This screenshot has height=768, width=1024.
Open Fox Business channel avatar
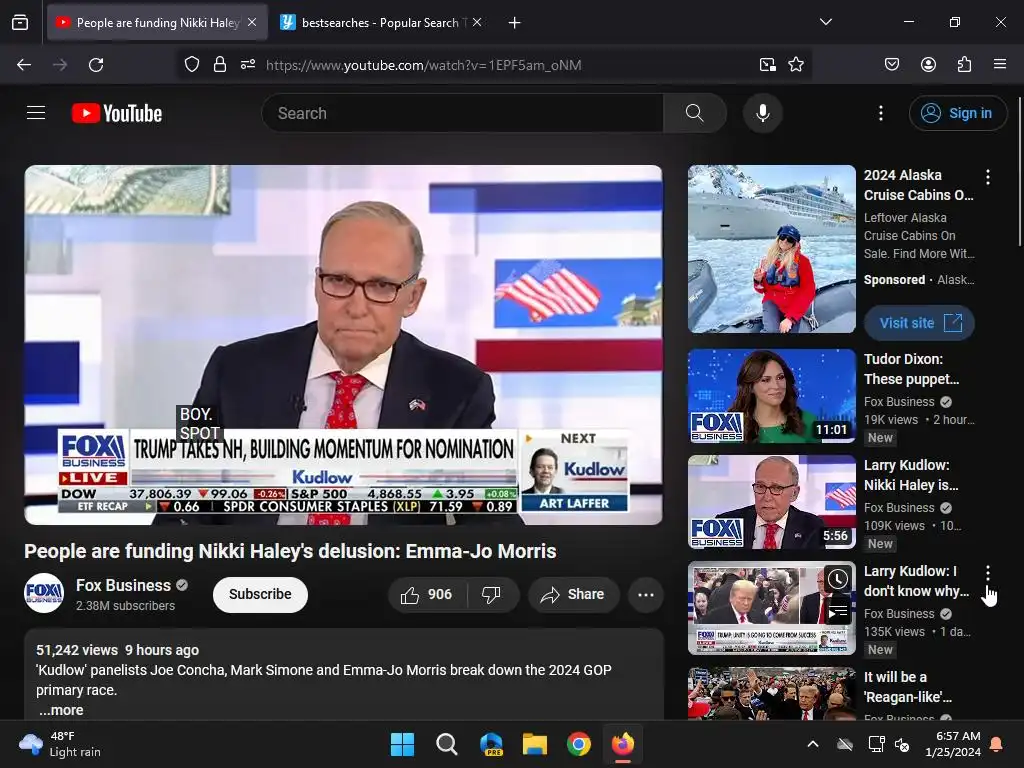(44, 593)
